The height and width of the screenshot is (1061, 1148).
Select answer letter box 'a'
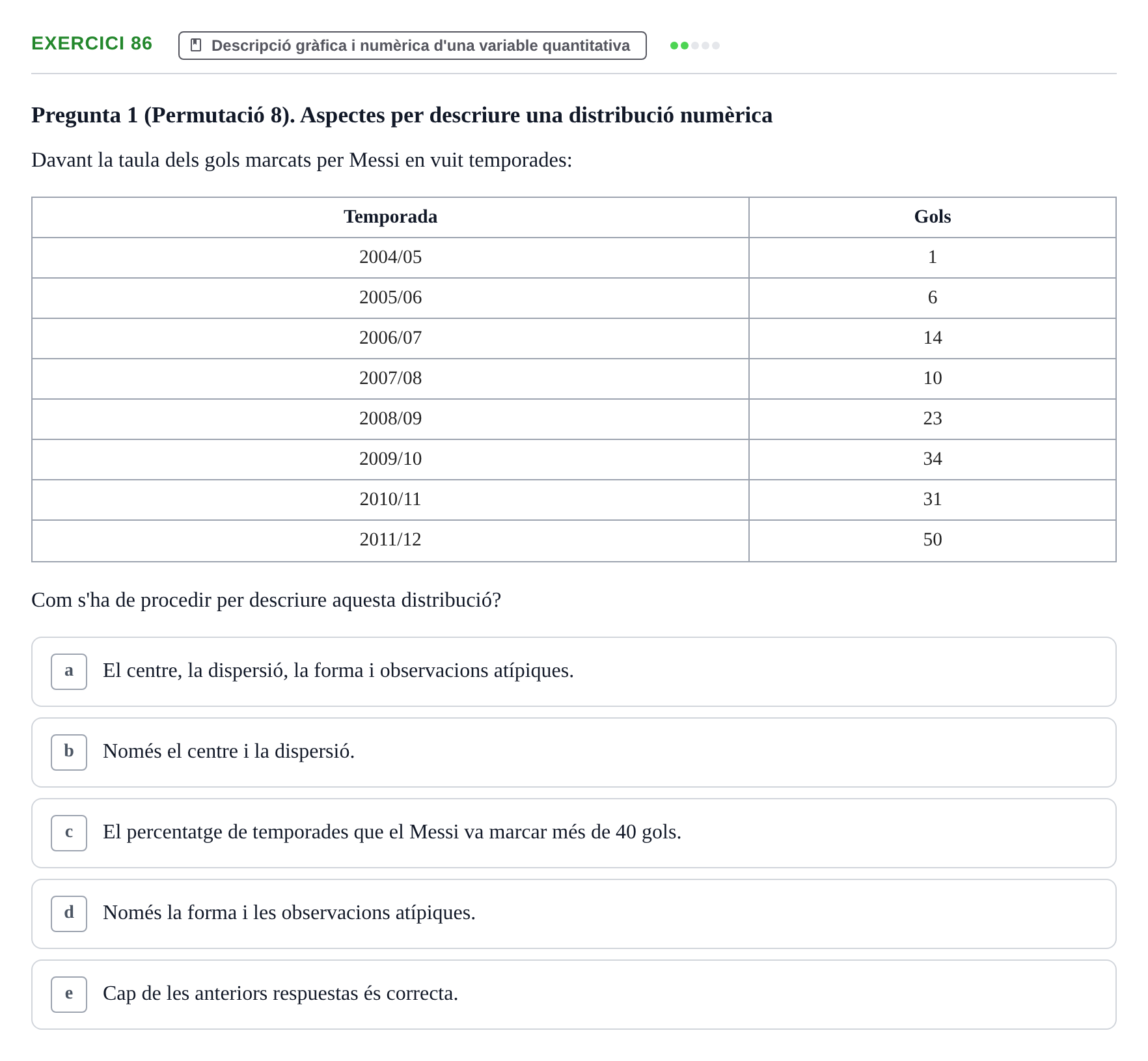(x=69, y=672)
